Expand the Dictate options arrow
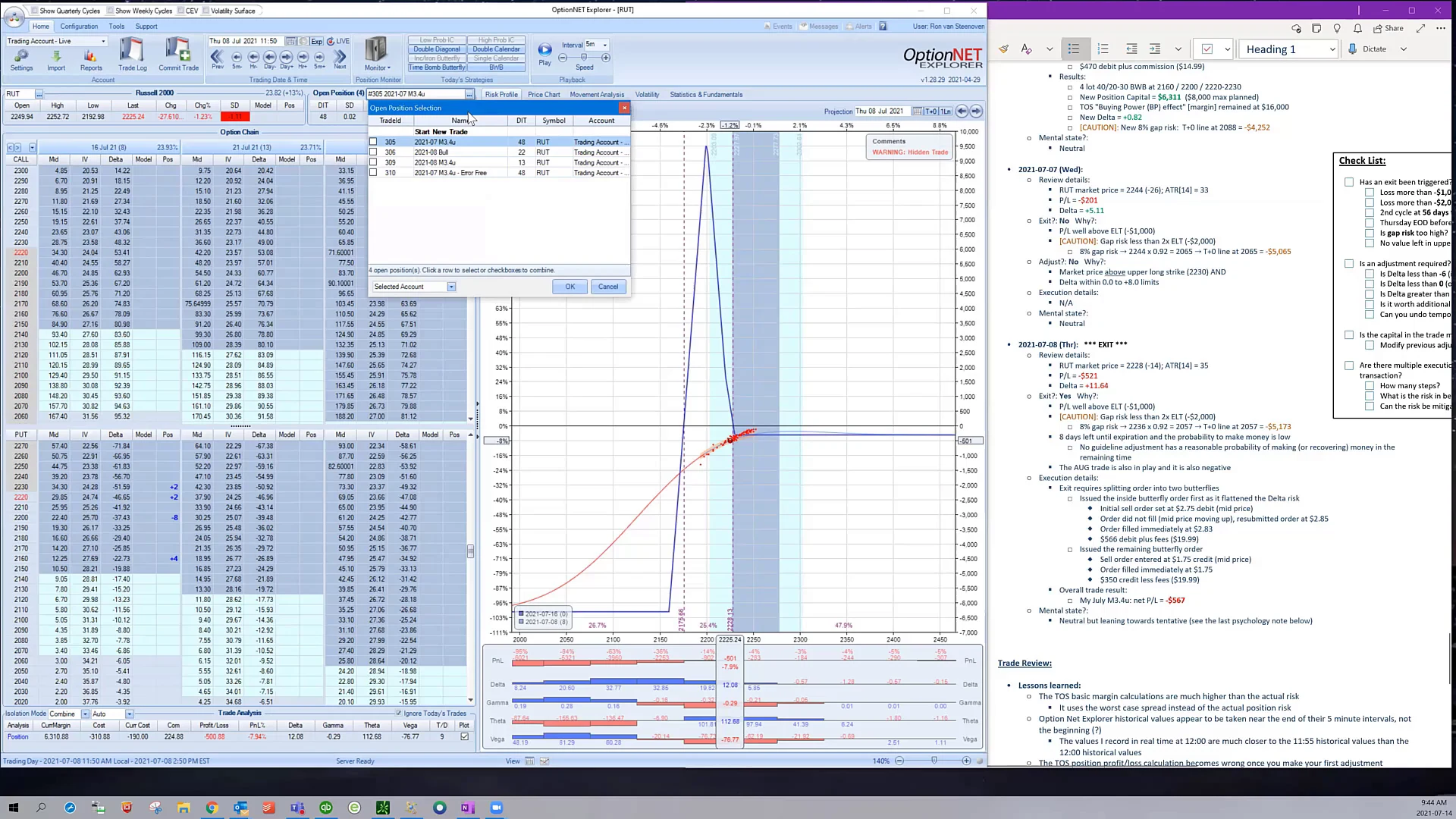1456x819 pixels. [x=1404, y=49]
